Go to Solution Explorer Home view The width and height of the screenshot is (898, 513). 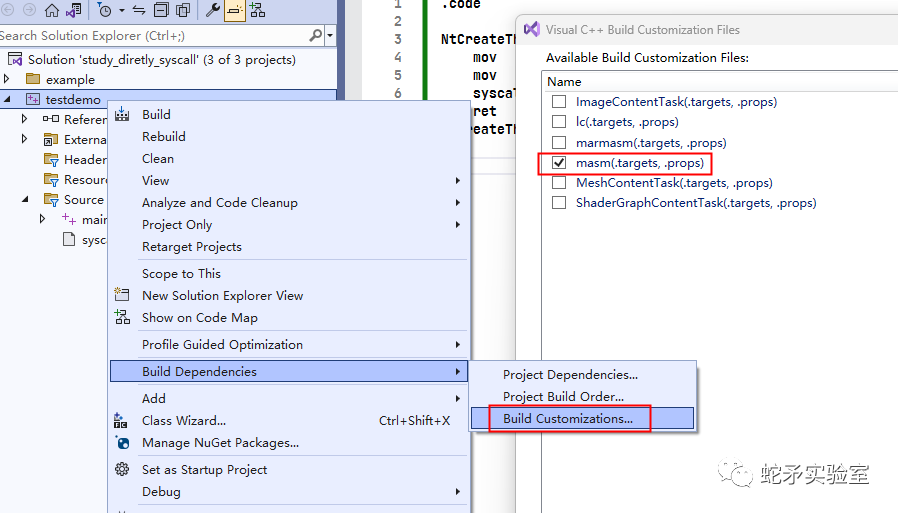[52, 10]
